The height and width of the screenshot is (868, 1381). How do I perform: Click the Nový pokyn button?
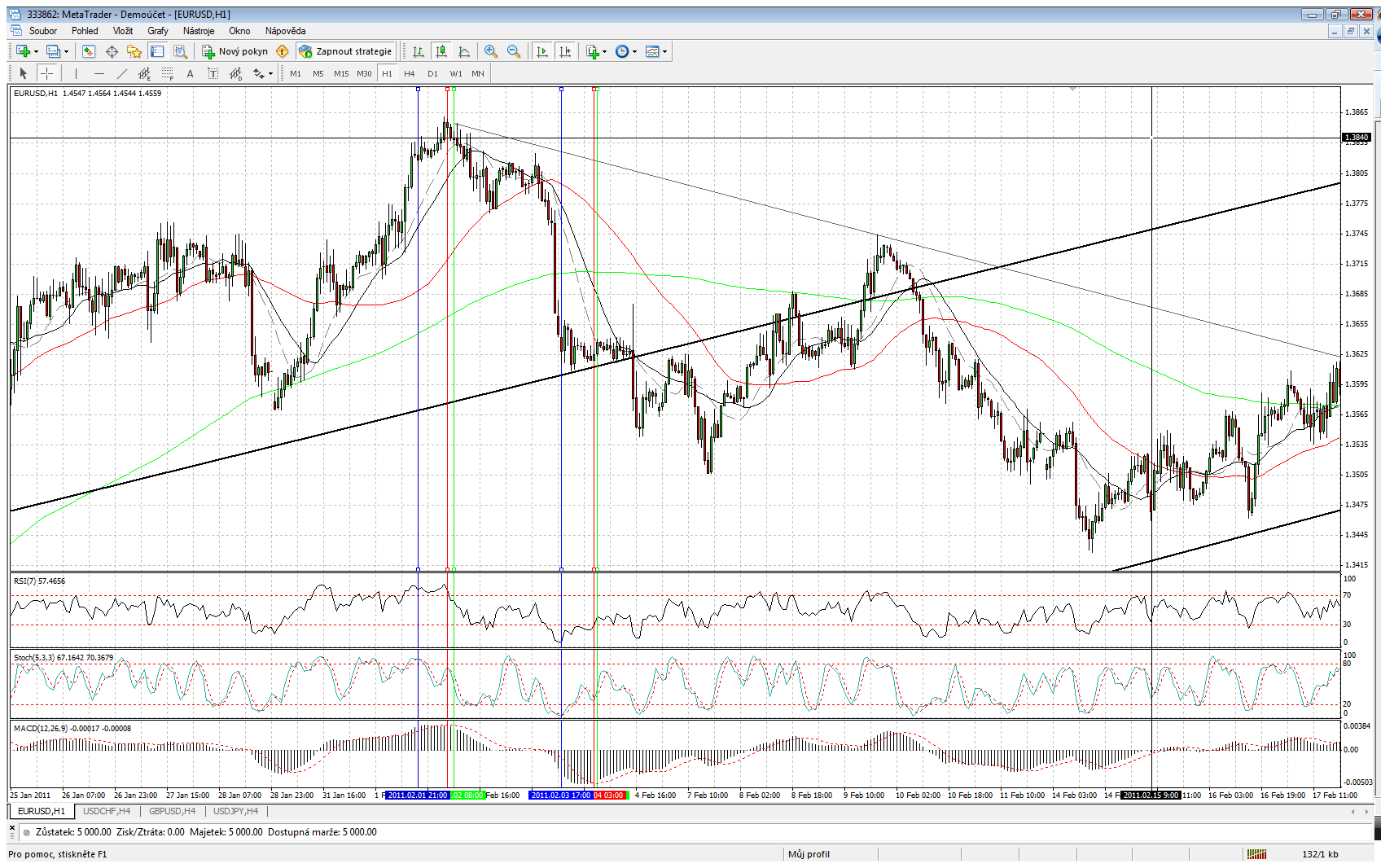coord(235,51)
